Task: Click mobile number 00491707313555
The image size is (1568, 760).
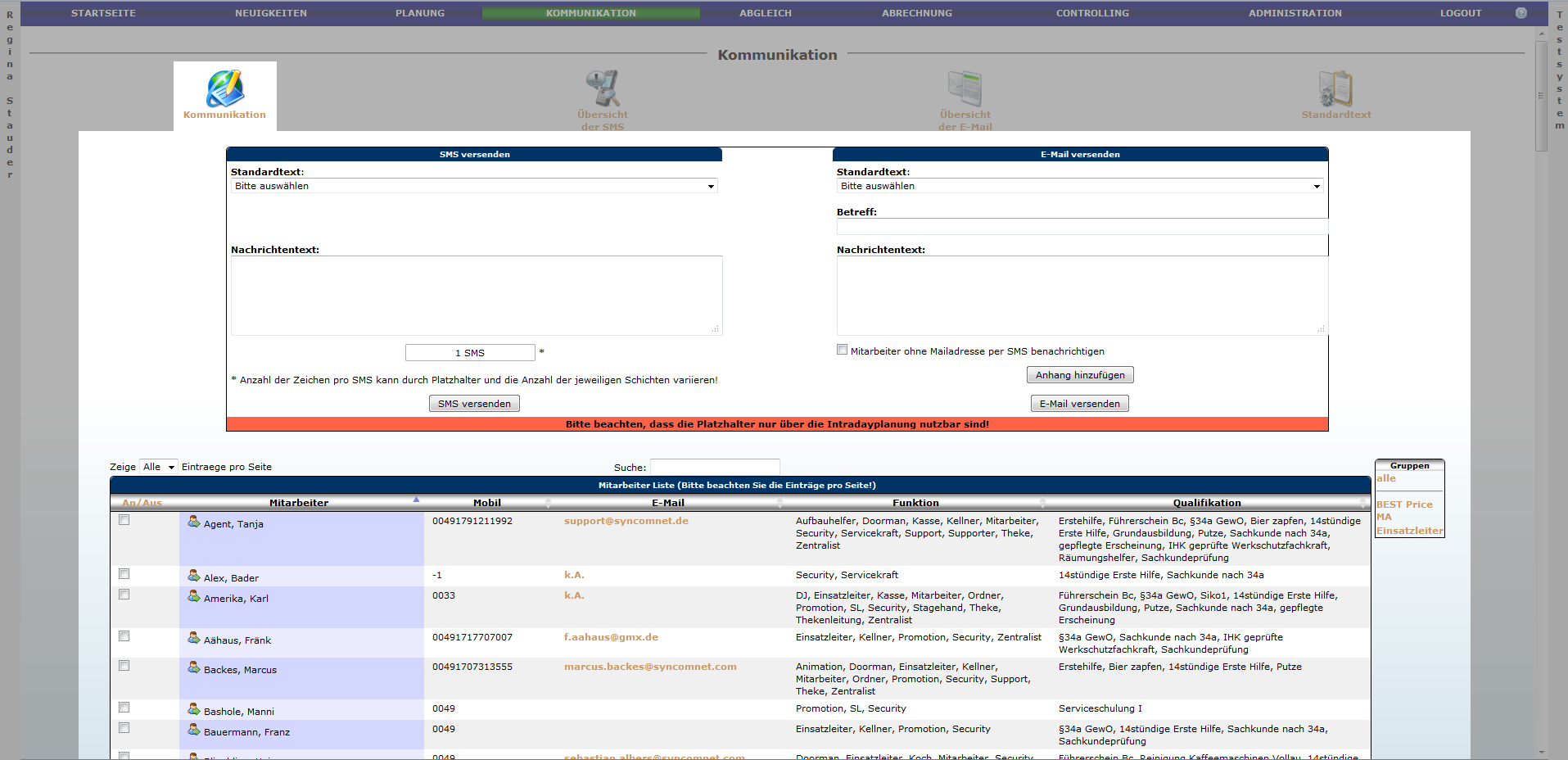Action: 472,667
